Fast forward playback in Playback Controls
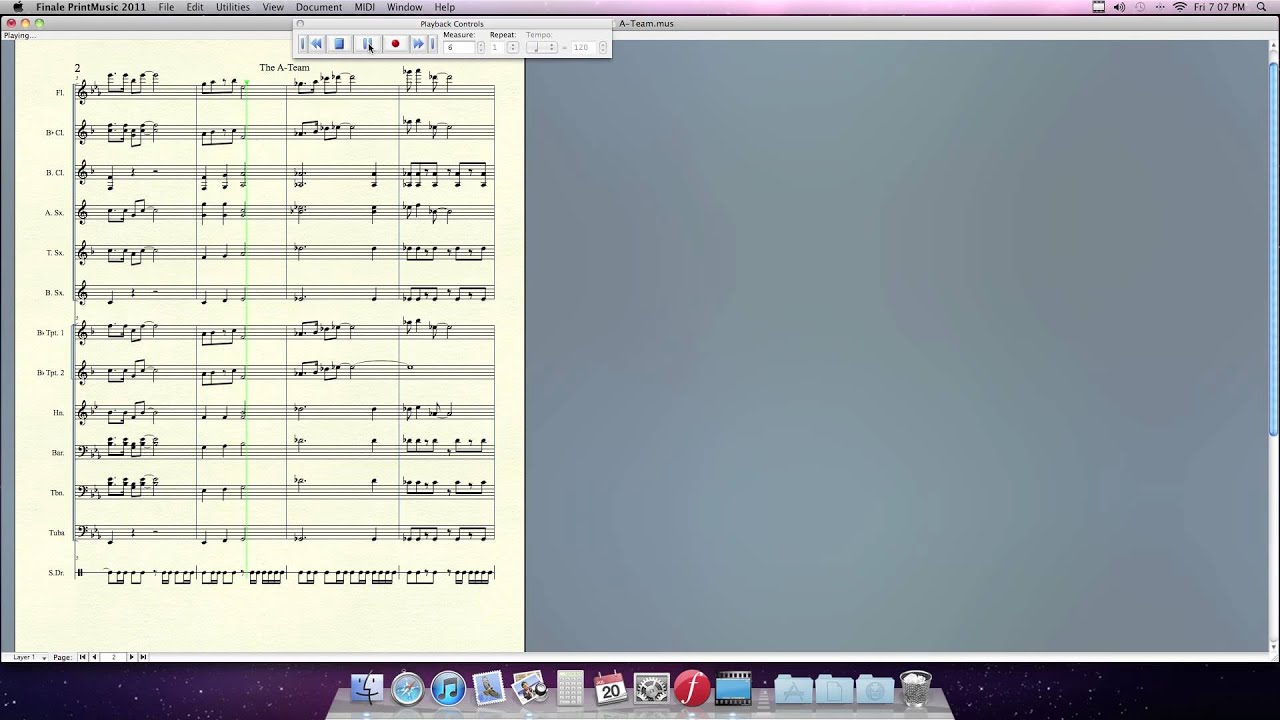The image size is (1280, 720). pos(419,44)
